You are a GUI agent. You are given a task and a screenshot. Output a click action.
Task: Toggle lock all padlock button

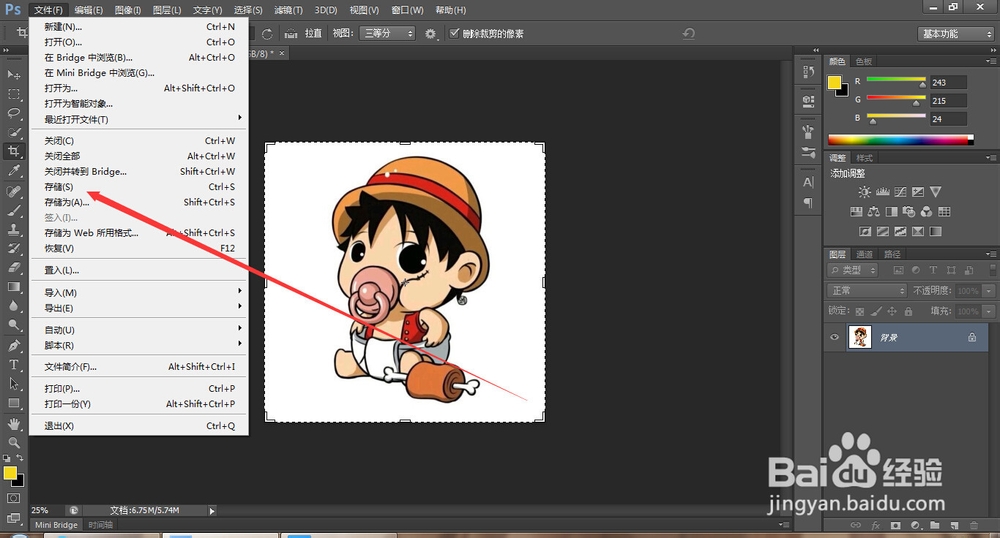click(x=908, y=311)
